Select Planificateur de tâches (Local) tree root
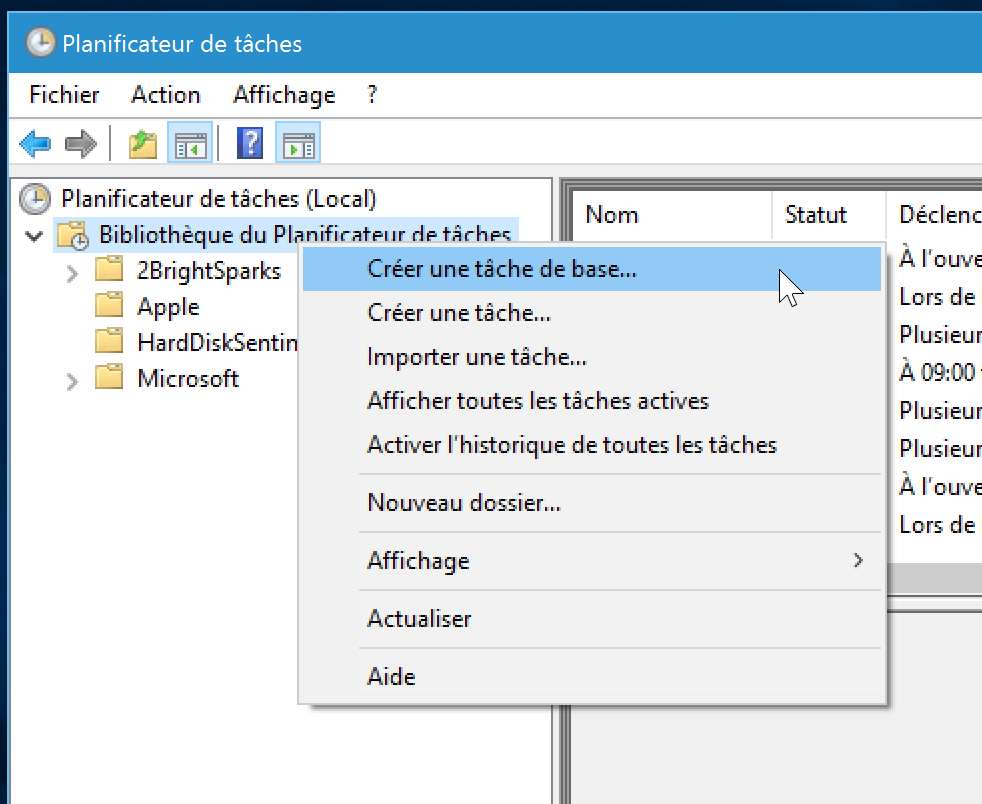Screen dimensions: 982x804 (x=219, y=199)
